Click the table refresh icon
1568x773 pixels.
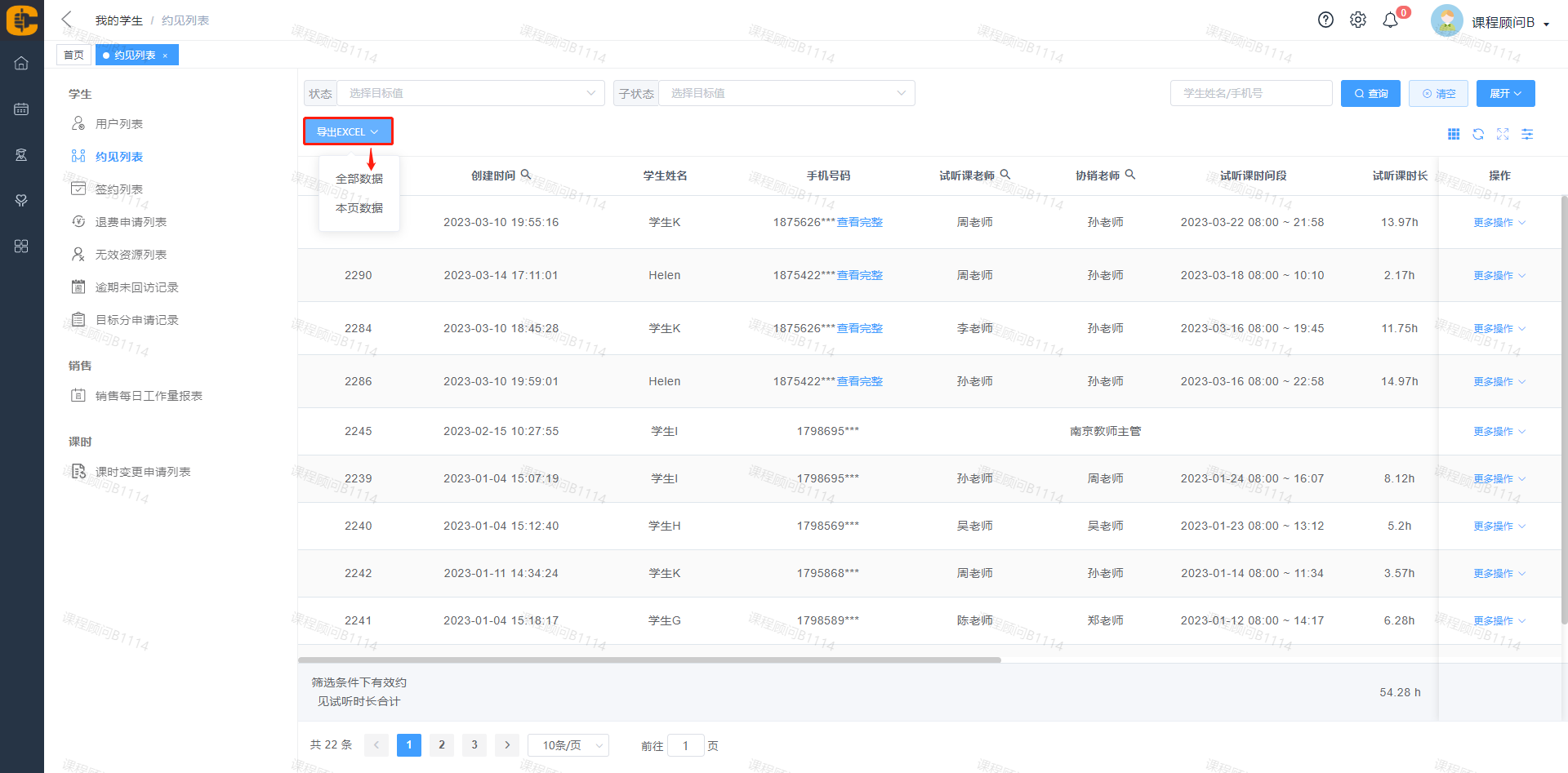click(1478, 134)
